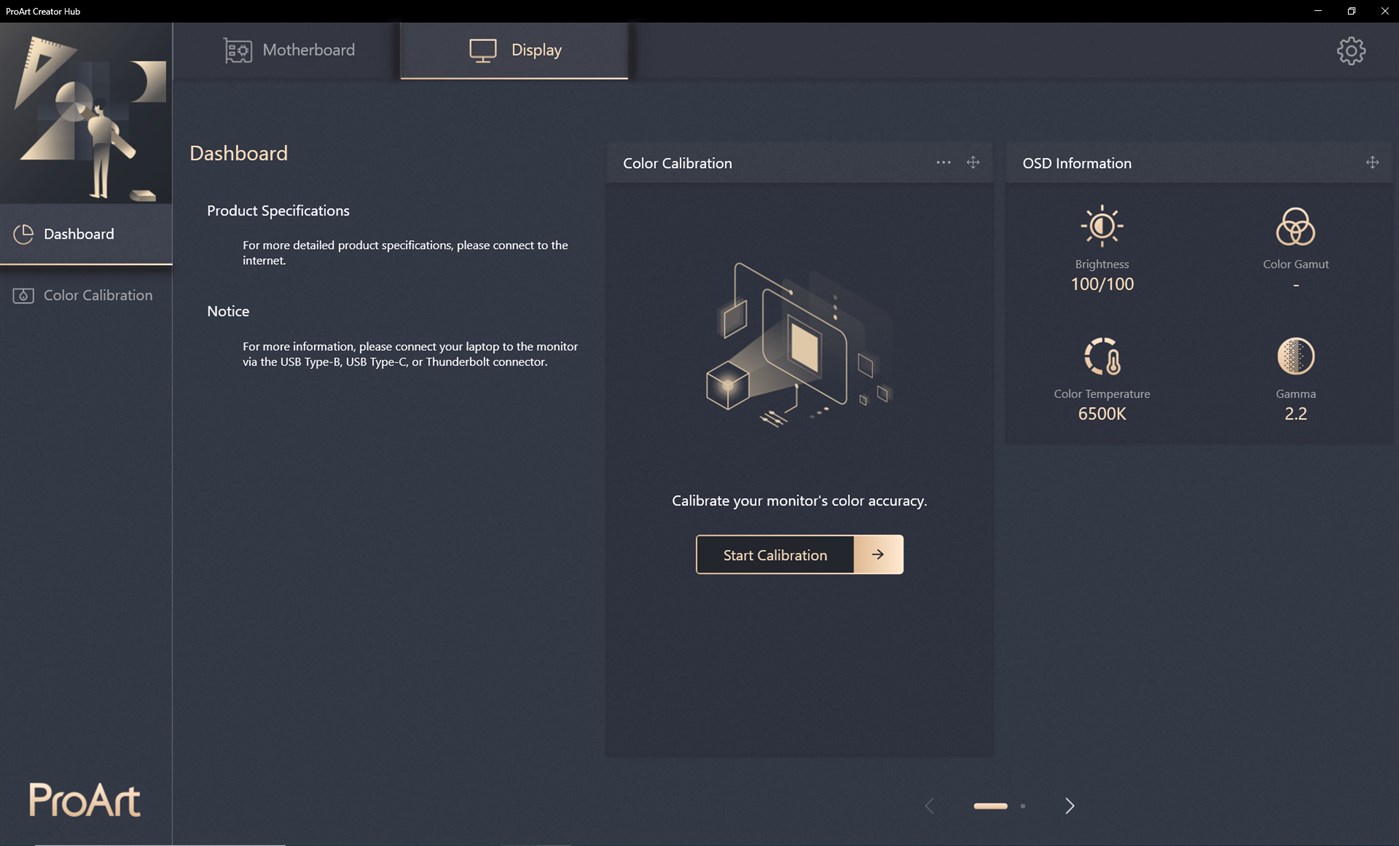Click the Color Gamut label

[1295, 264]
